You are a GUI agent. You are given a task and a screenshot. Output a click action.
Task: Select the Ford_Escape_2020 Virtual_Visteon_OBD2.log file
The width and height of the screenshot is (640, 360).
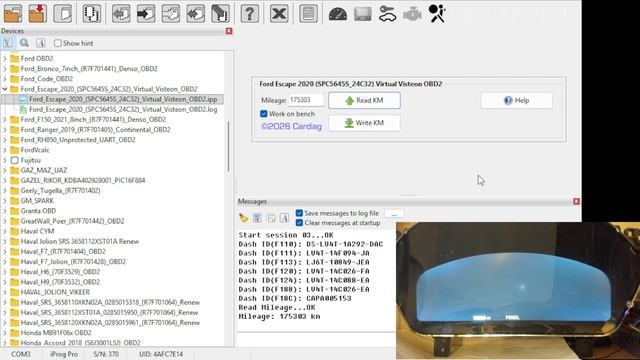(x=123, y=109)
